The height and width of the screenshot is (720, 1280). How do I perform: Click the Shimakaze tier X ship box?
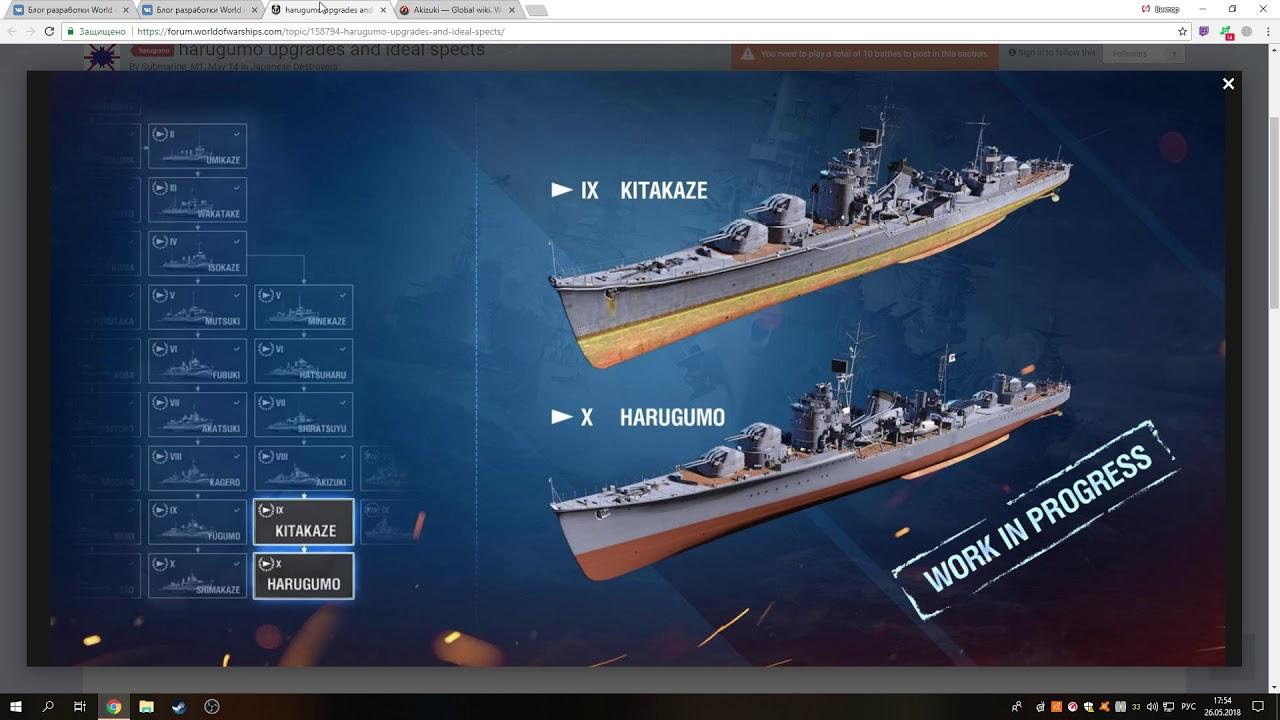tap(197, 576)
